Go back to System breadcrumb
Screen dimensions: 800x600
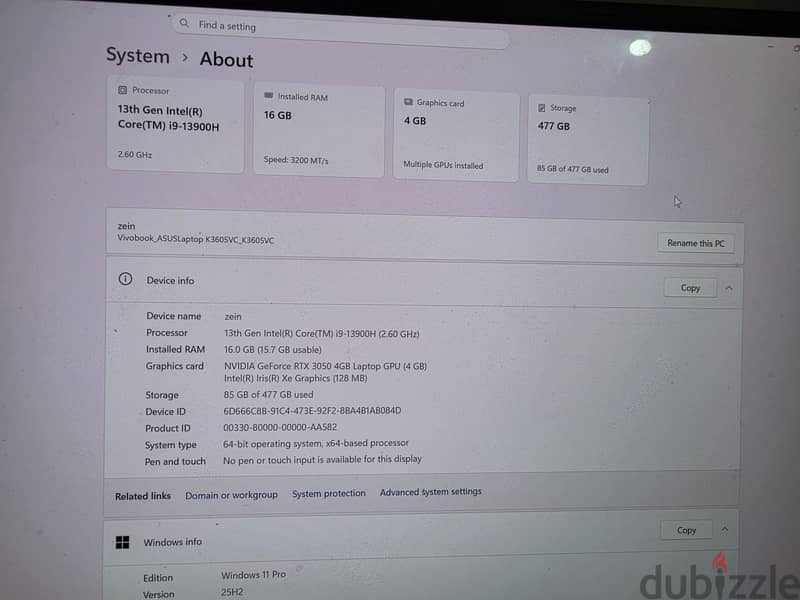coord(138,55)
